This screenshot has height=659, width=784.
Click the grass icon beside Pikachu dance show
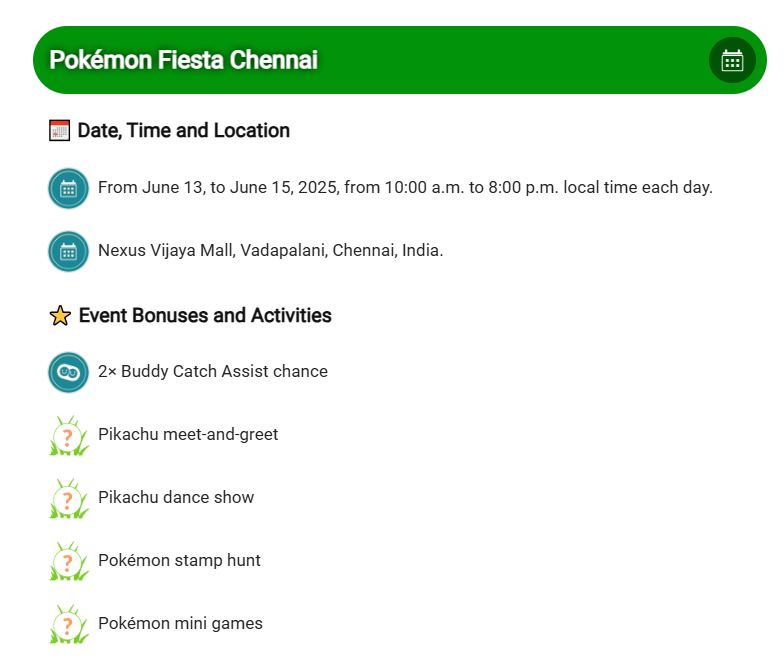68,499
